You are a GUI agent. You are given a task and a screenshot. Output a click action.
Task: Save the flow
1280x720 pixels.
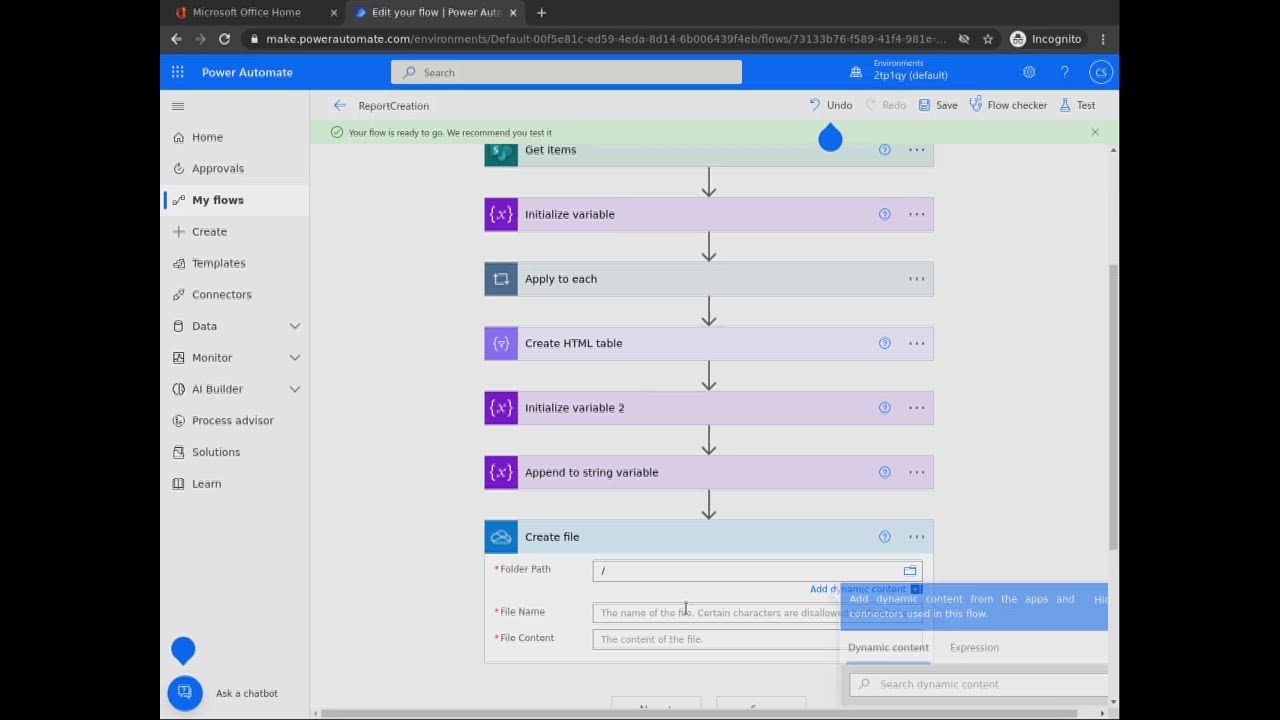tap(938, 105)
